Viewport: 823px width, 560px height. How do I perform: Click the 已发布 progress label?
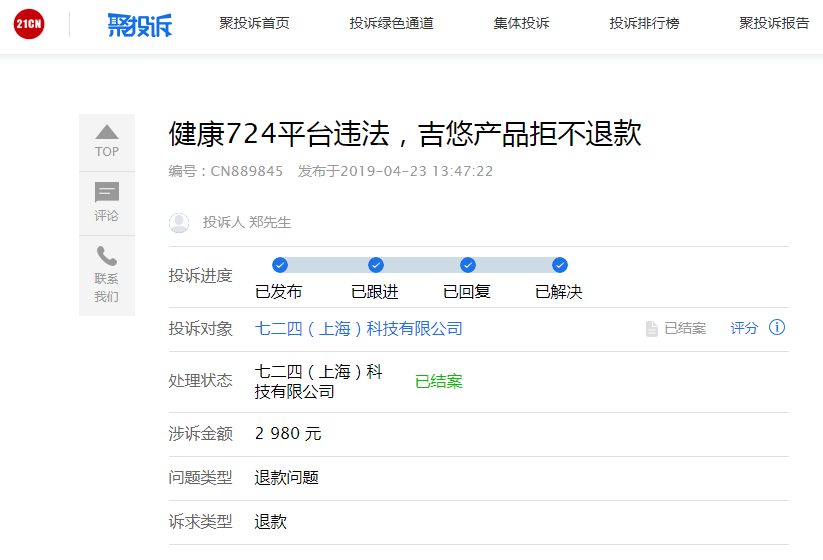point(278,292)
